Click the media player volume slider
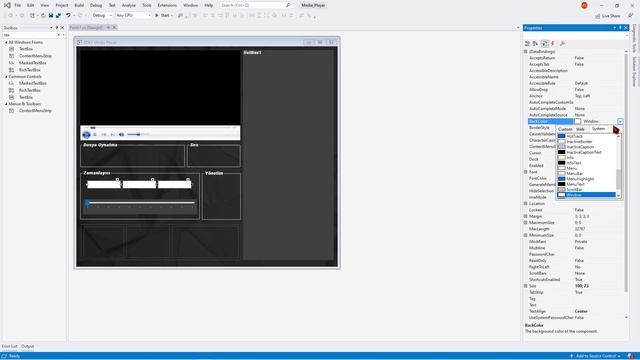The height and width of the screenshot is (360, 640). [x=138, y=134]
